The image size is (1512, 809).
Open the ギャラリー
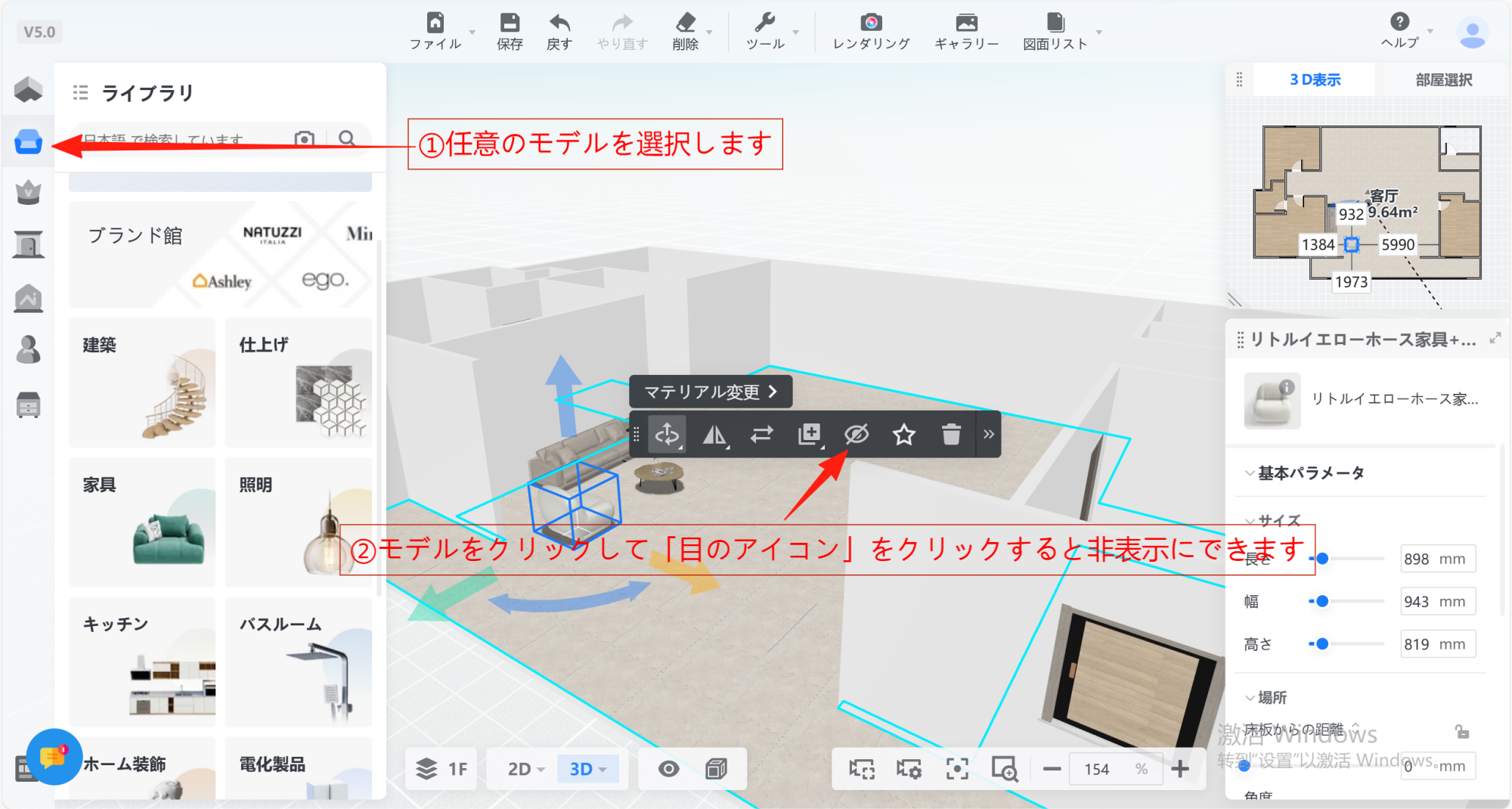966,32
